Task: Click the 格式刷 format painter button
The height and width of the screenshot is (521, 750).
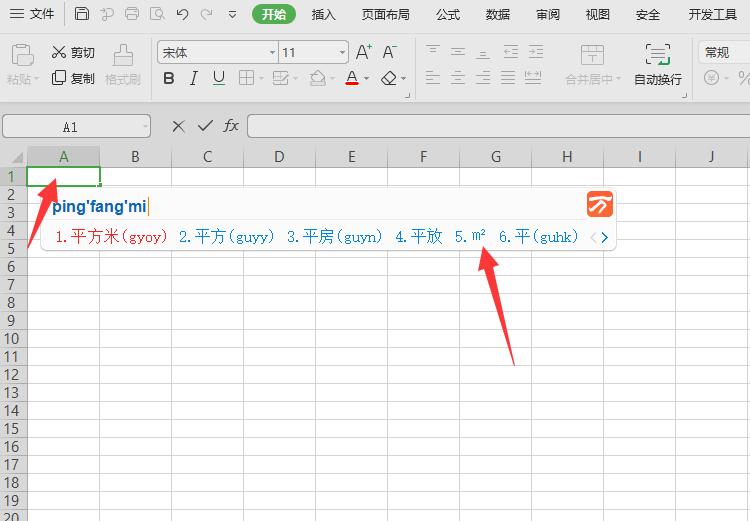Action: pyautogui.click(x=123, y=65)
